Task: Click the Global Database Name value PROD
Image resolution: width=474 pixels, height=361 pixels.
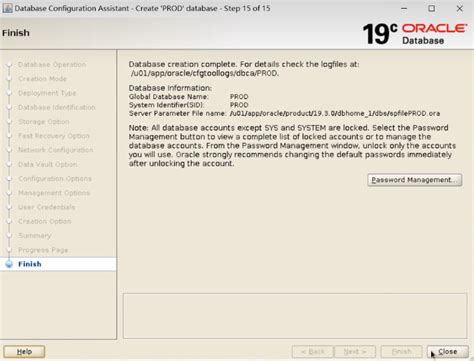Action: (239, 97)
